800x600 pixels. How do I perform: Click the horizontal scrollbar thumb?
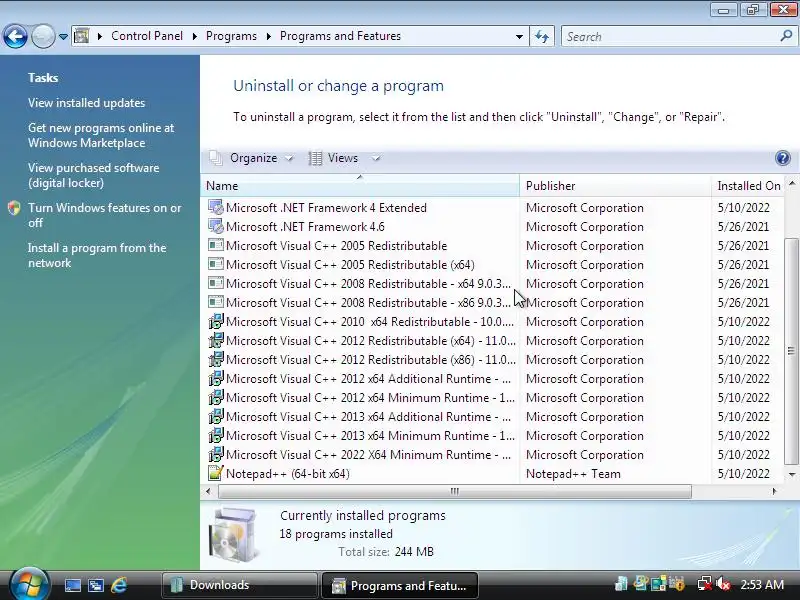pyautogui.click(x=455, y=491)
